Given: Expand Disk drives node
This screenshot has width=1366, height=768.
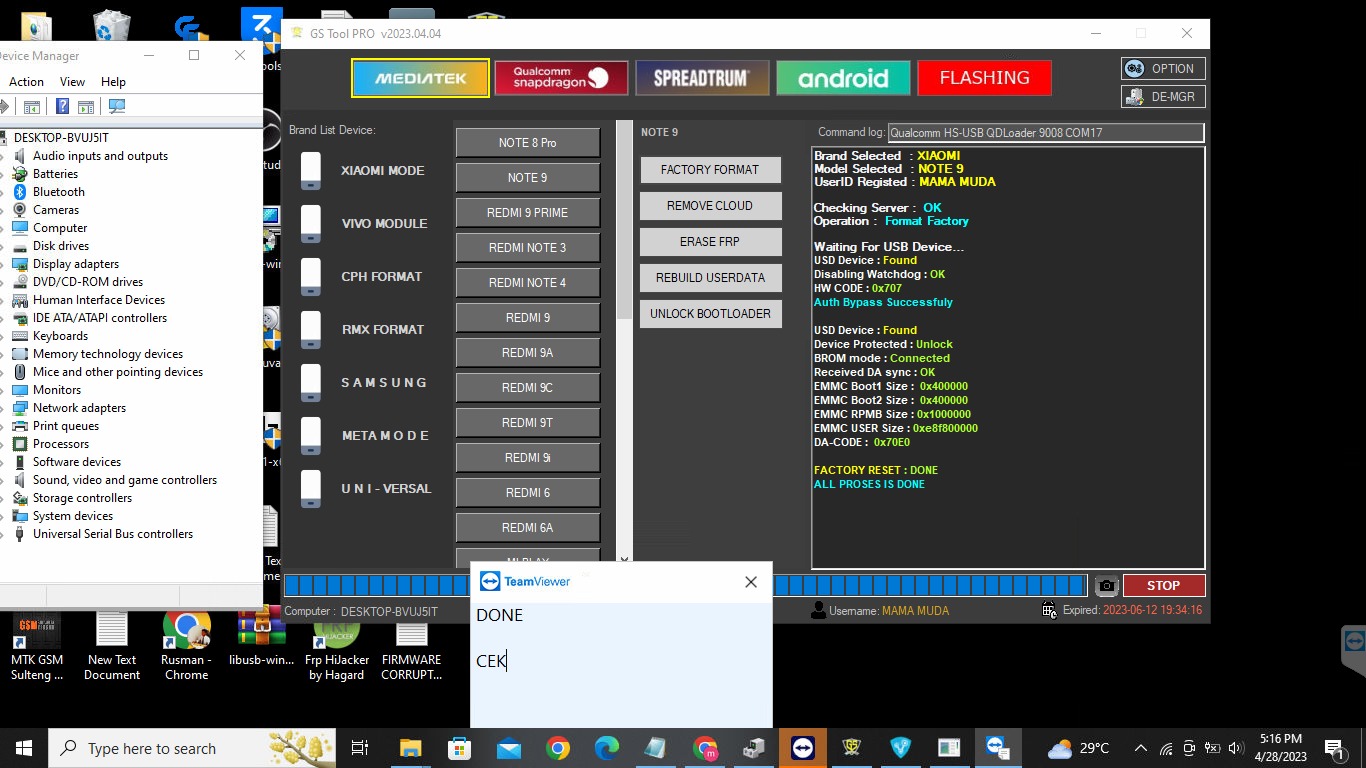Looking at the screenshot, I should coord(3,246).
